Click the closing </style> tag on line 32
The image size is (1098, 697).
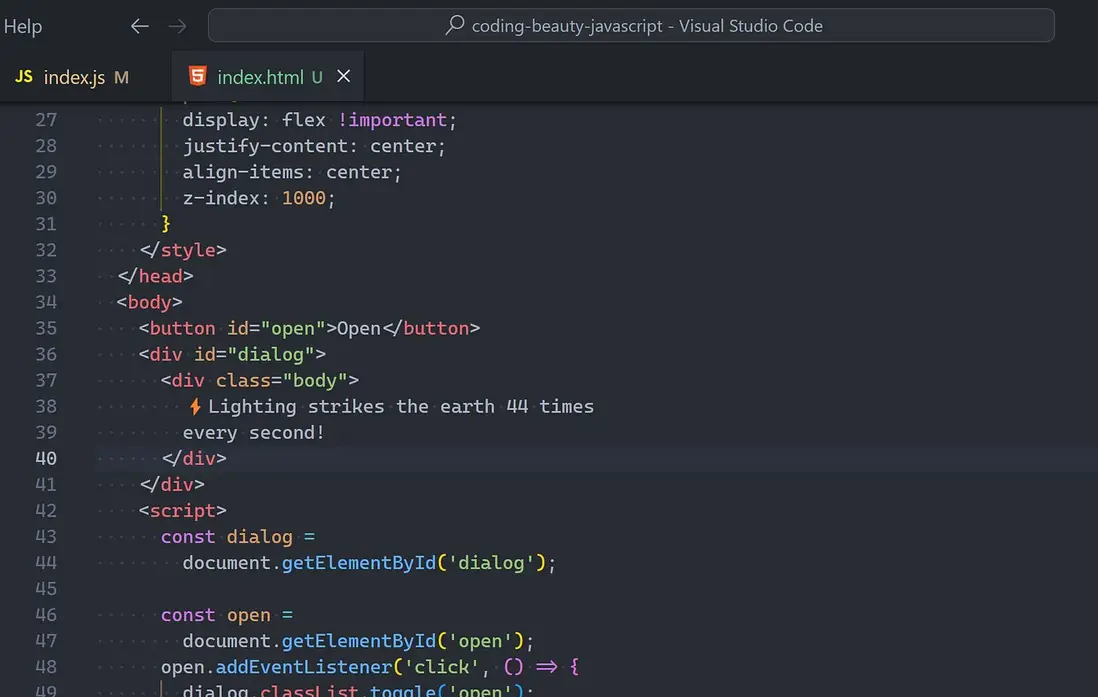click(183, 249)
